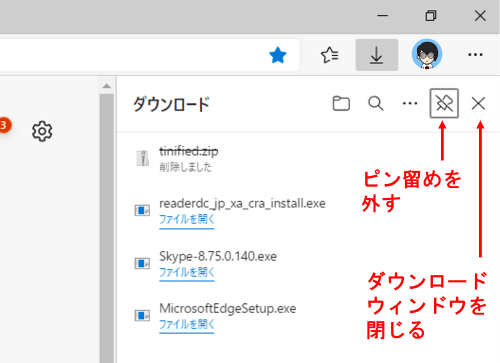Viewport: 500px width, 363px height.
Task: Click the ダウンロード panel title
Action: [x=171, y=104]
